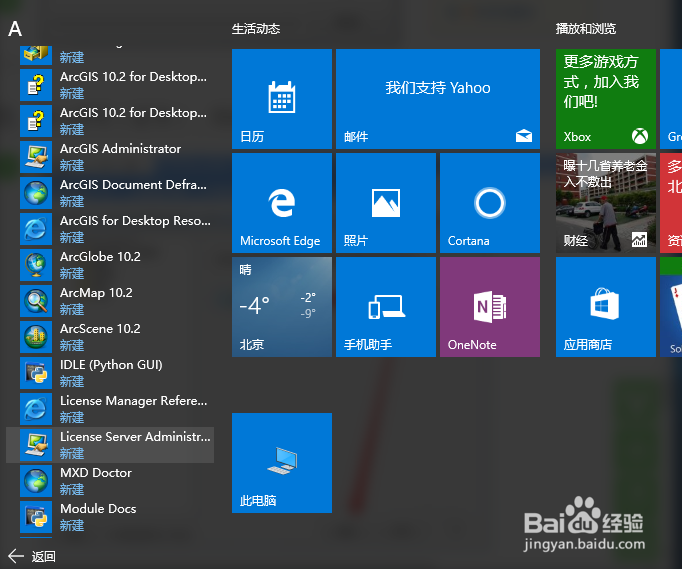Open the Calendar (日历) tile
Image resolution: width=682 pixels, height=569 pixels.
[282, 99]
